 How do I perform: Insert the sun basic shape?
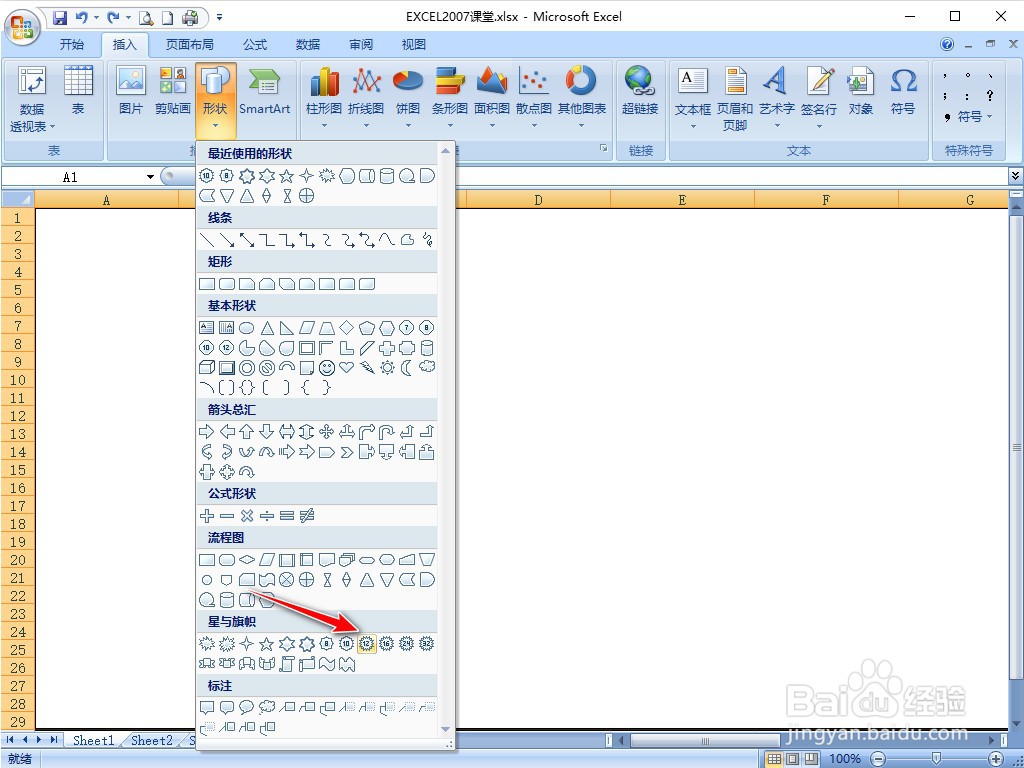pyautogui.click(x=387, y=368)
